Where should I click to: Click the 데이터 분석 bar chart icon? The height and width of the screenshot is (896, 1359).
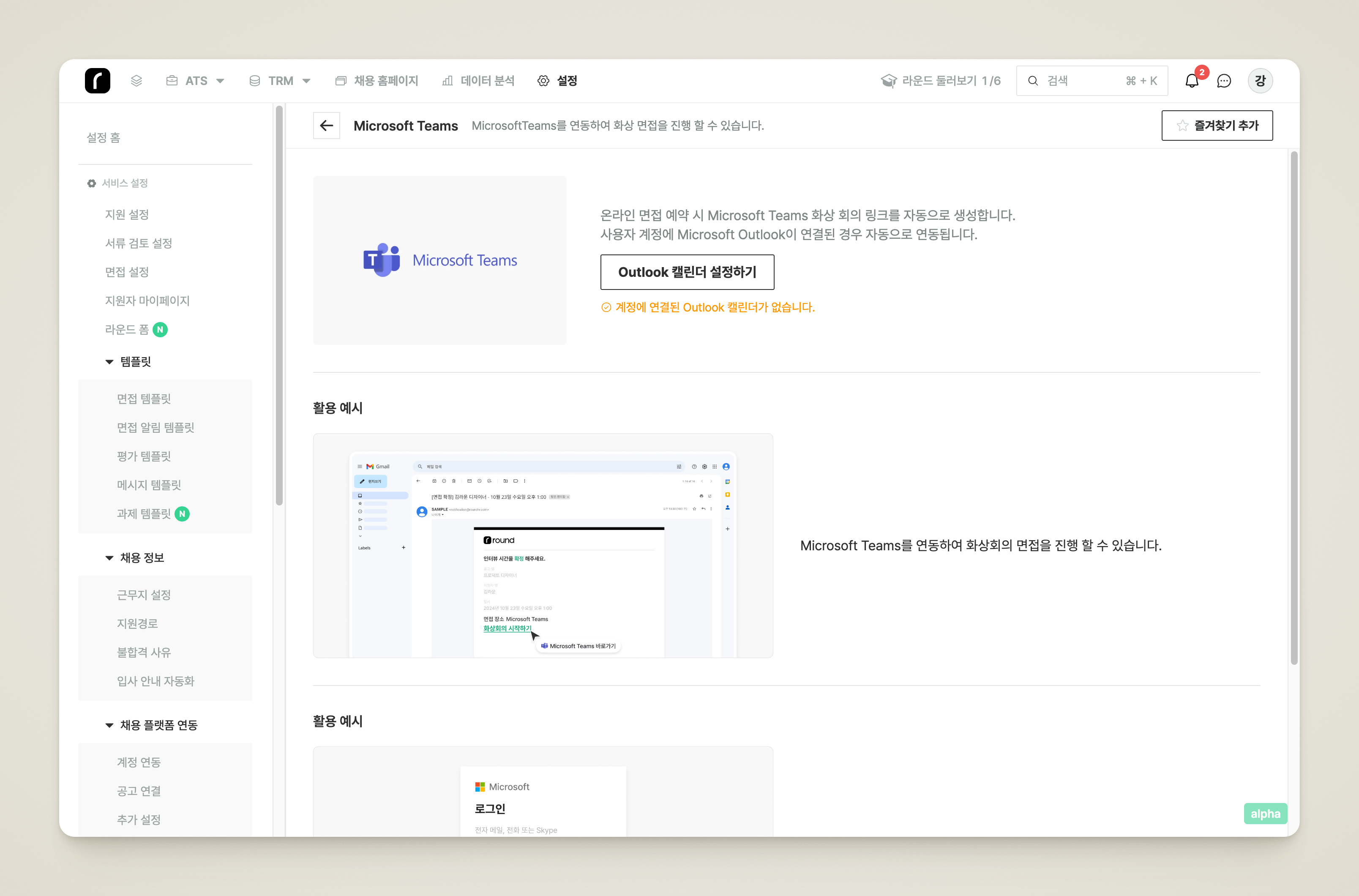coord(447,81)
